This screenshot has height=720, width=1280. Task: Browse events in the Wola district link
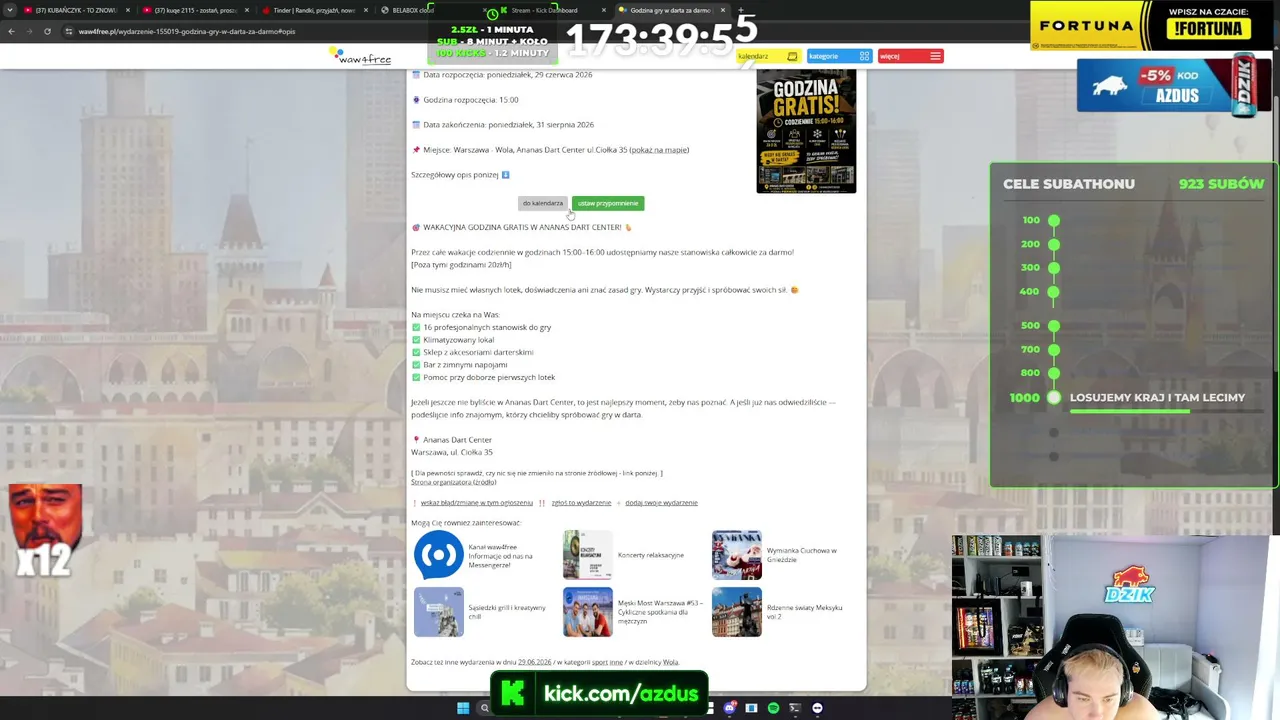(670, 662)
